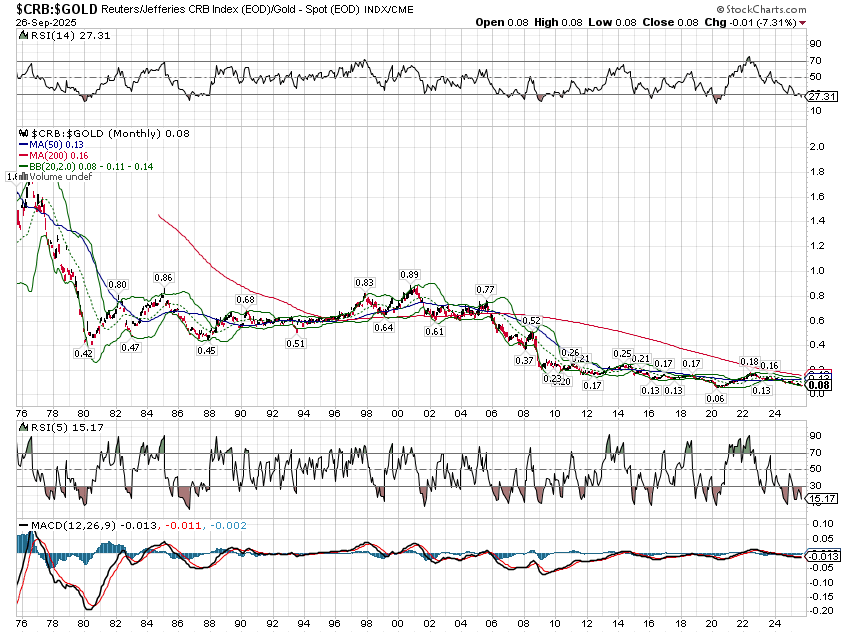Click the MA(50) 0.13 legend text

coord(56,144)
